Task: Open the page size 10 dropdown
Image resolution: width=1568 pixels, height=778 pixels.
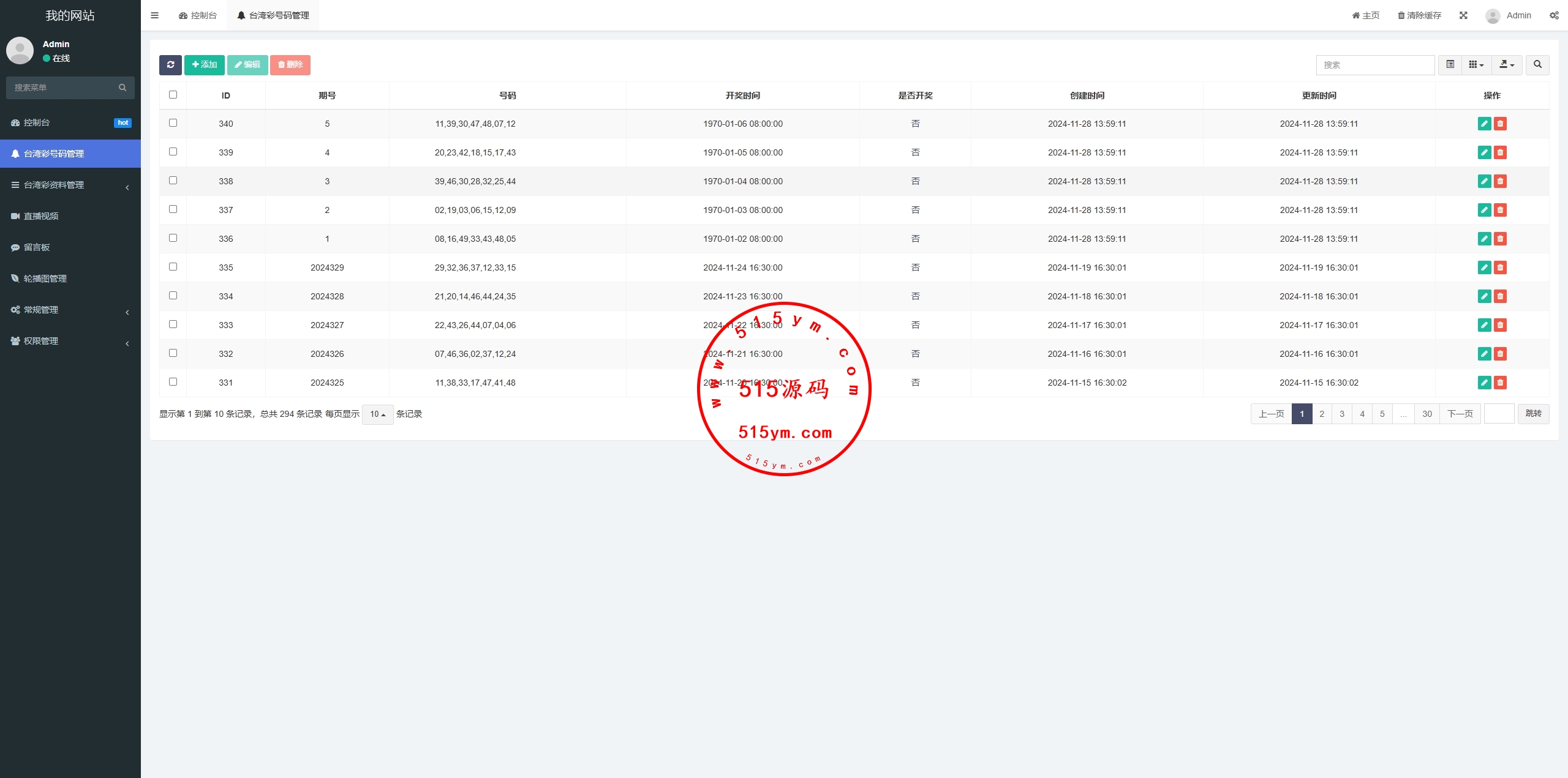Action: pyautogui.click(x=377, y=414)
